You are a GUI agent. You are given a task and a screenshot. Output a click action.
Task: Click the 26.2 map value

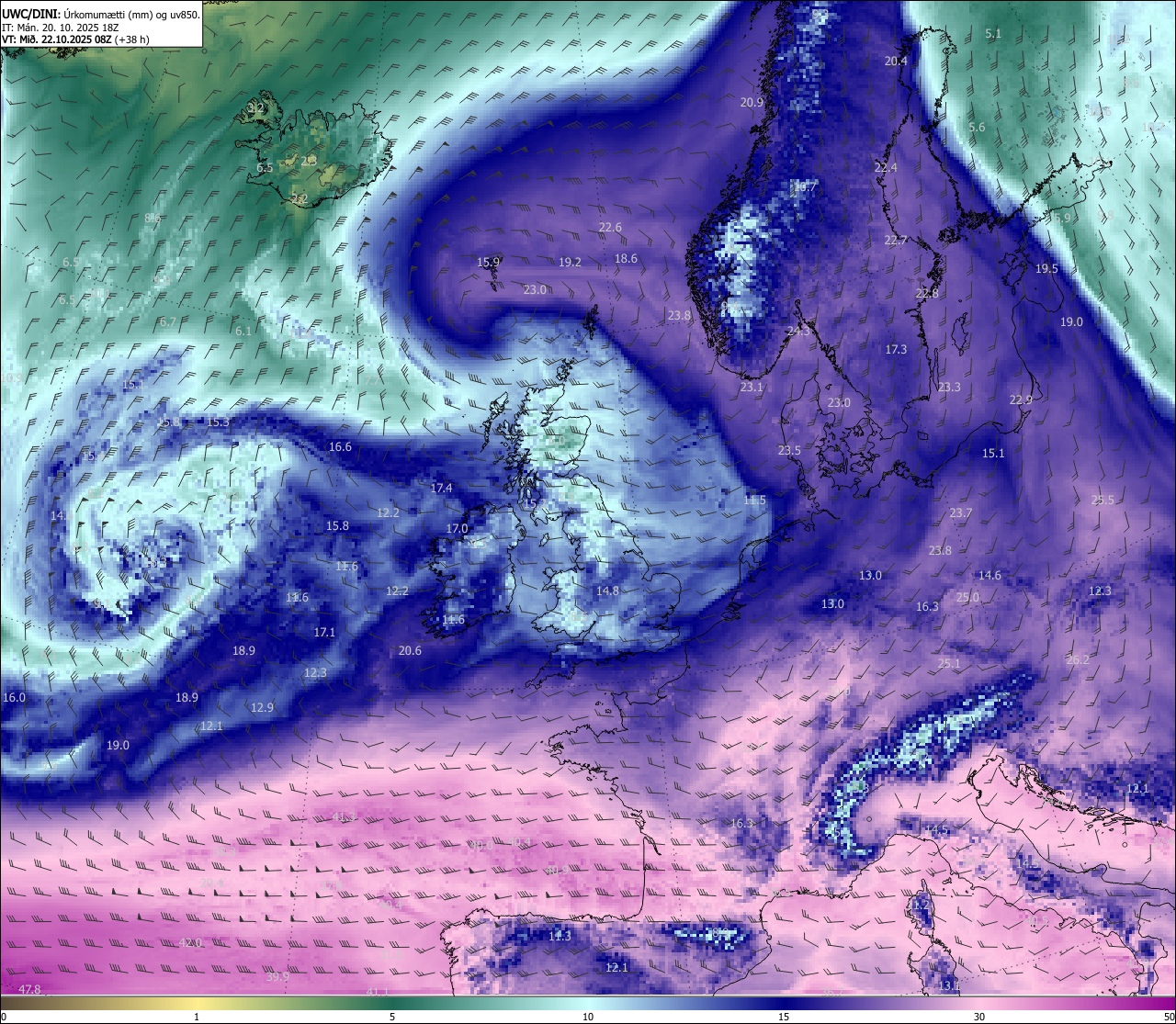(1078, 660)
